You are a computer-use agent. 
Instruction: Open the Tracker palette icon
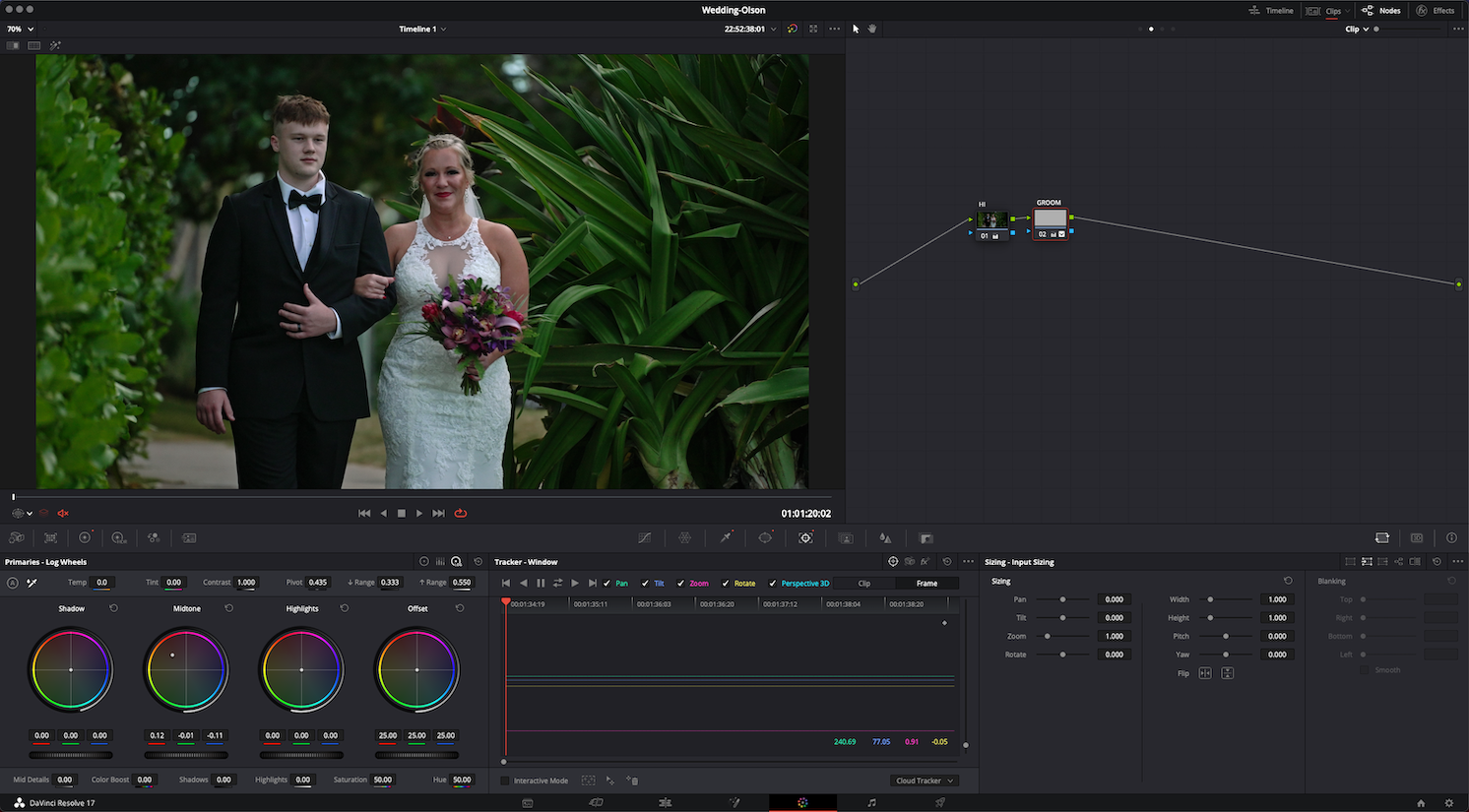pos(805,538)
